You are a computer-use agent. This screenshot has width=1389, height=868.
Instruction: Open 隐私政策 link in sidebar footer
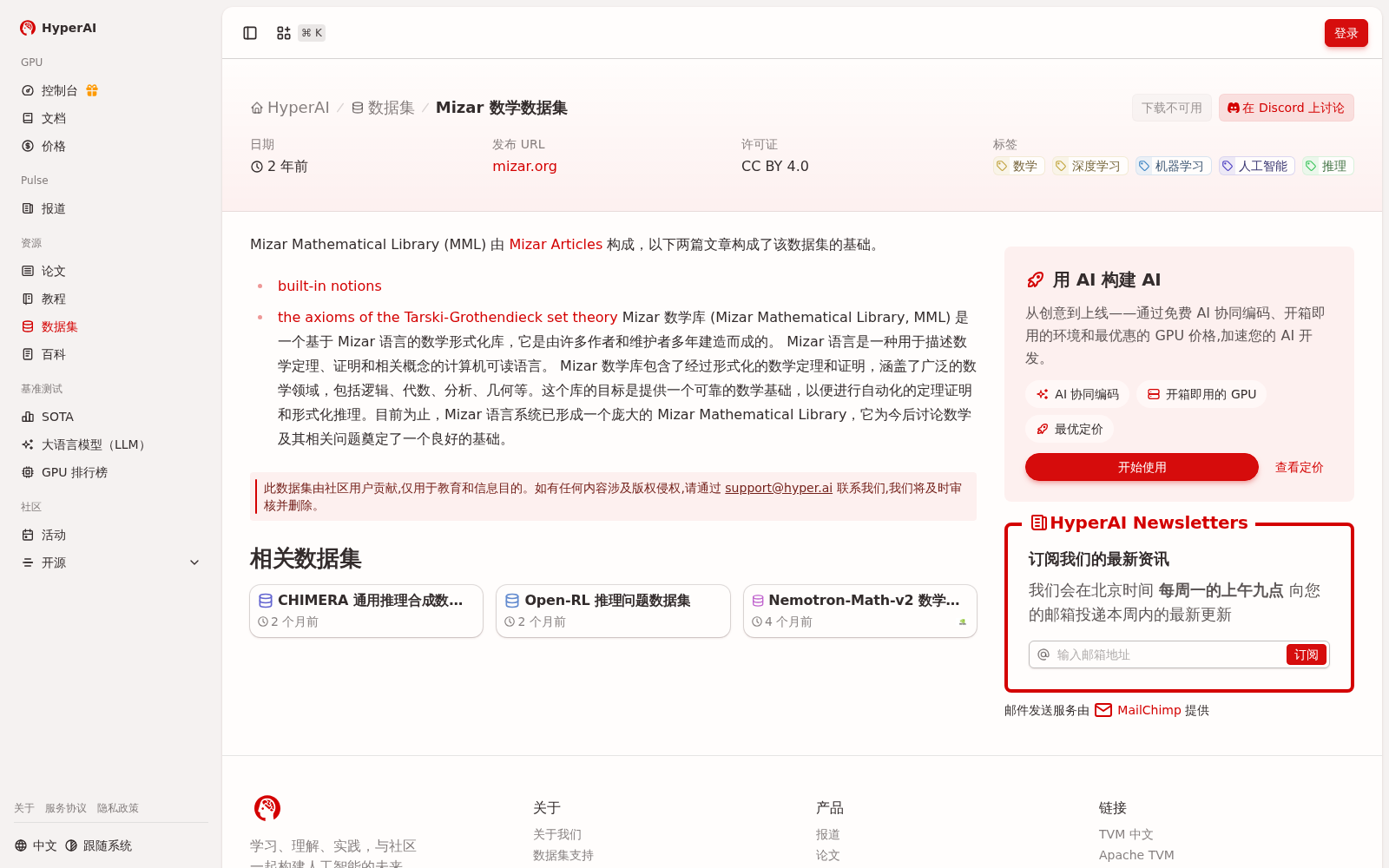click(x=118, y=808)
